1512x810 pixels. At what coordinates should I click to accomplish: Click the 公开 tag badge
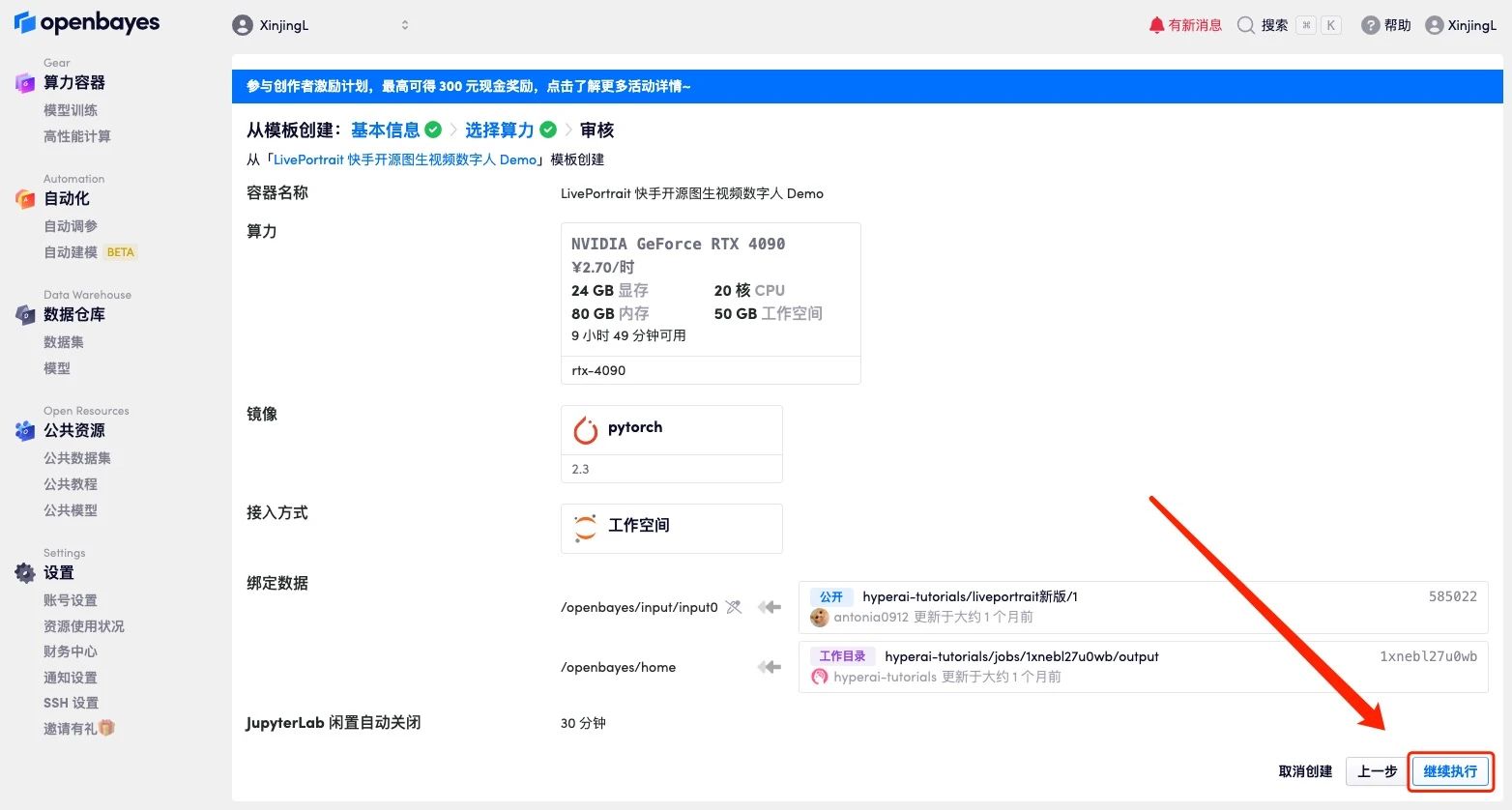pyautogui.click(x=831, y=596)
